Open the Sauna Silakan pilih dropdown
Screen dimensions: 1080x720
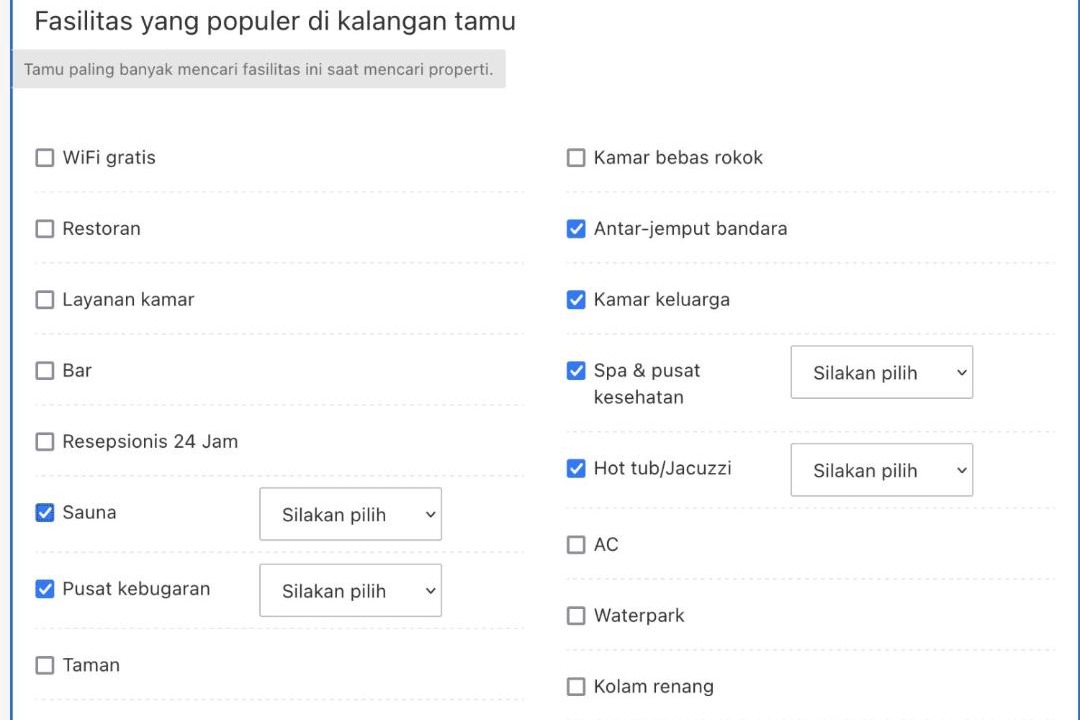coord(351,514)
